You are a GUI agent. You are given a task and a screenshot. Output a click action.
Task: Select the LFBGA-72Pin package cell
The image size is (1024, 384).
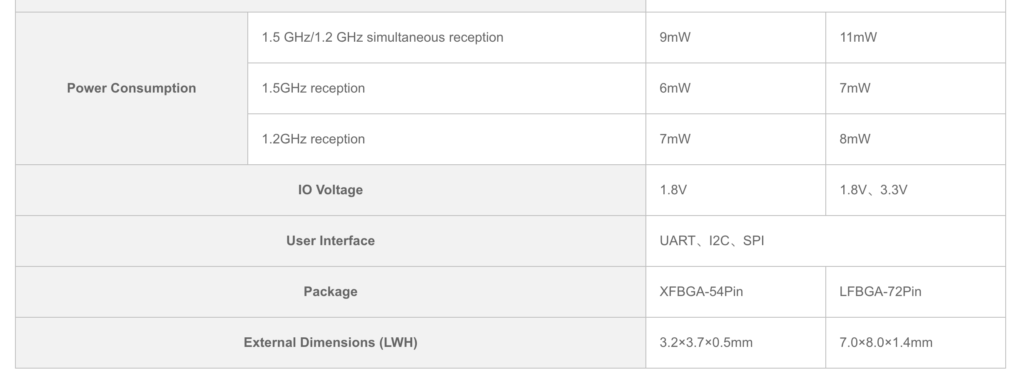(x=916, y=292)
